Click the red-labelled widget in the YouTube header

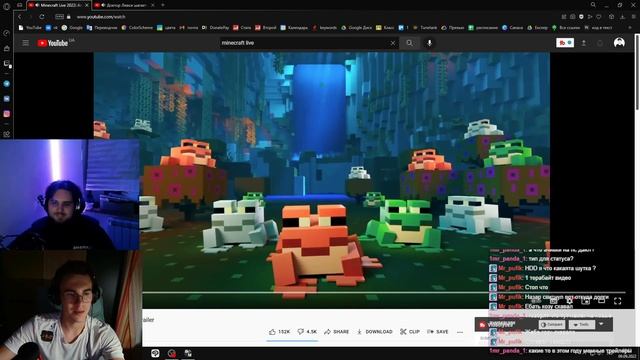coord(565,43)
